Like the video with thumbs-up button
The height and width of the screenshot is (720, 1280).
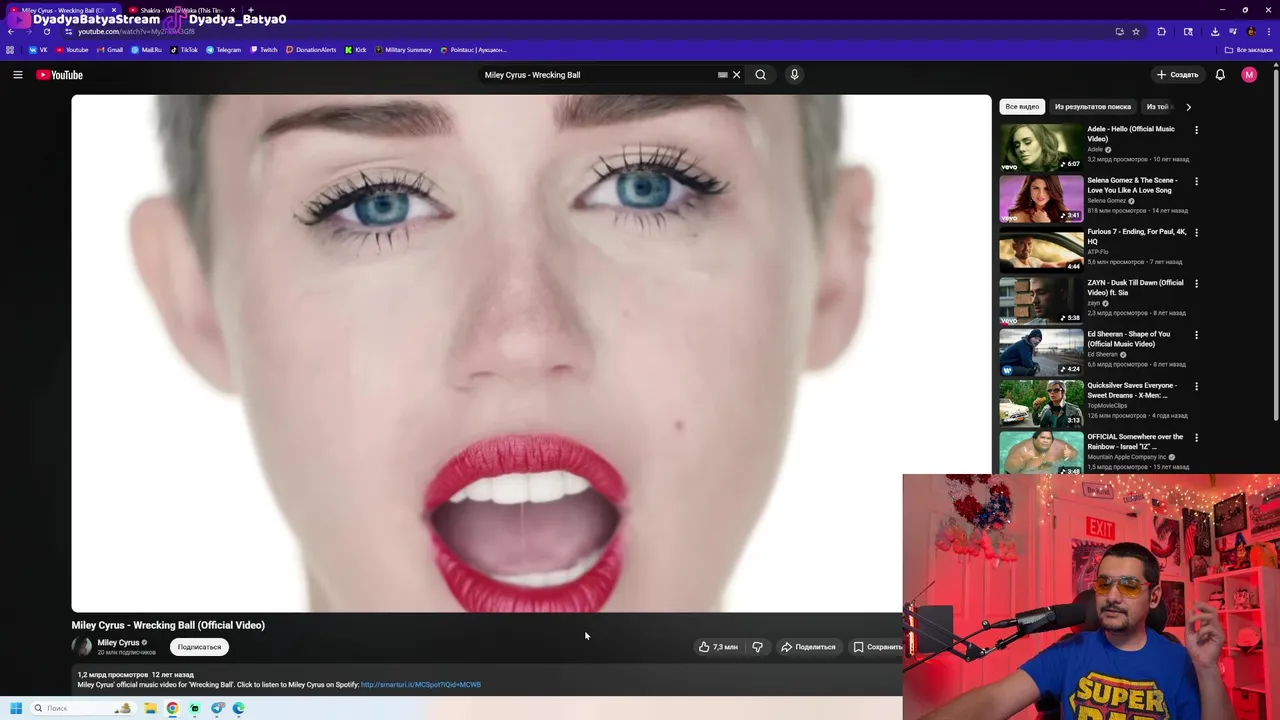click(x=718, y=647)
